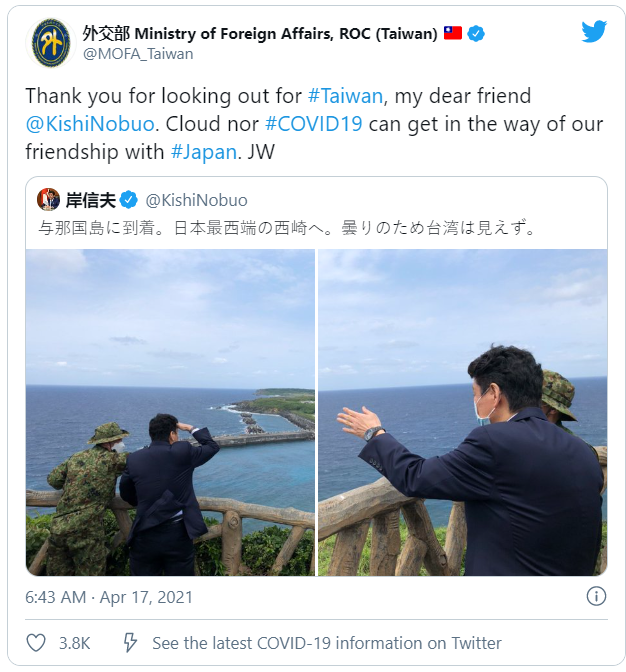Click the Twitter bird logo
The width and height of the screenshot is (626, 672).
point(594,31)
